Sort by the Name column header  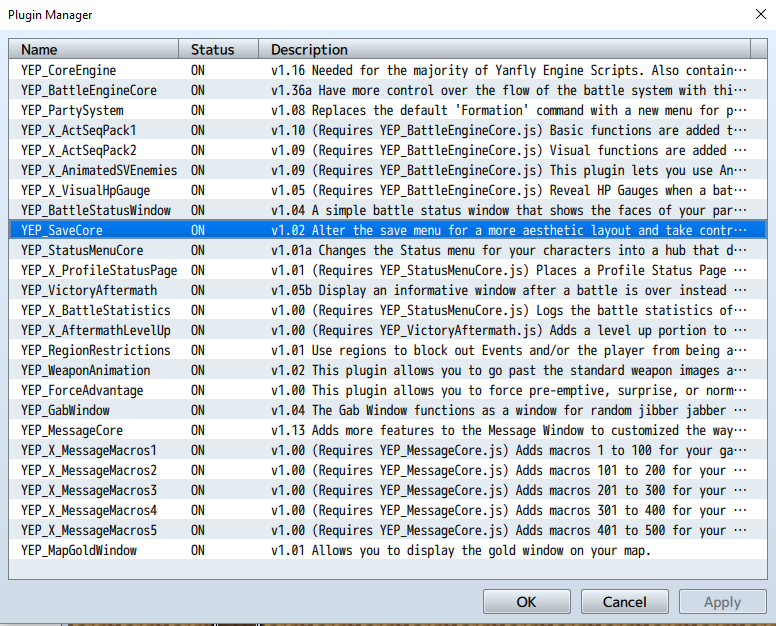pyautogui.click(x=94, y=49)
